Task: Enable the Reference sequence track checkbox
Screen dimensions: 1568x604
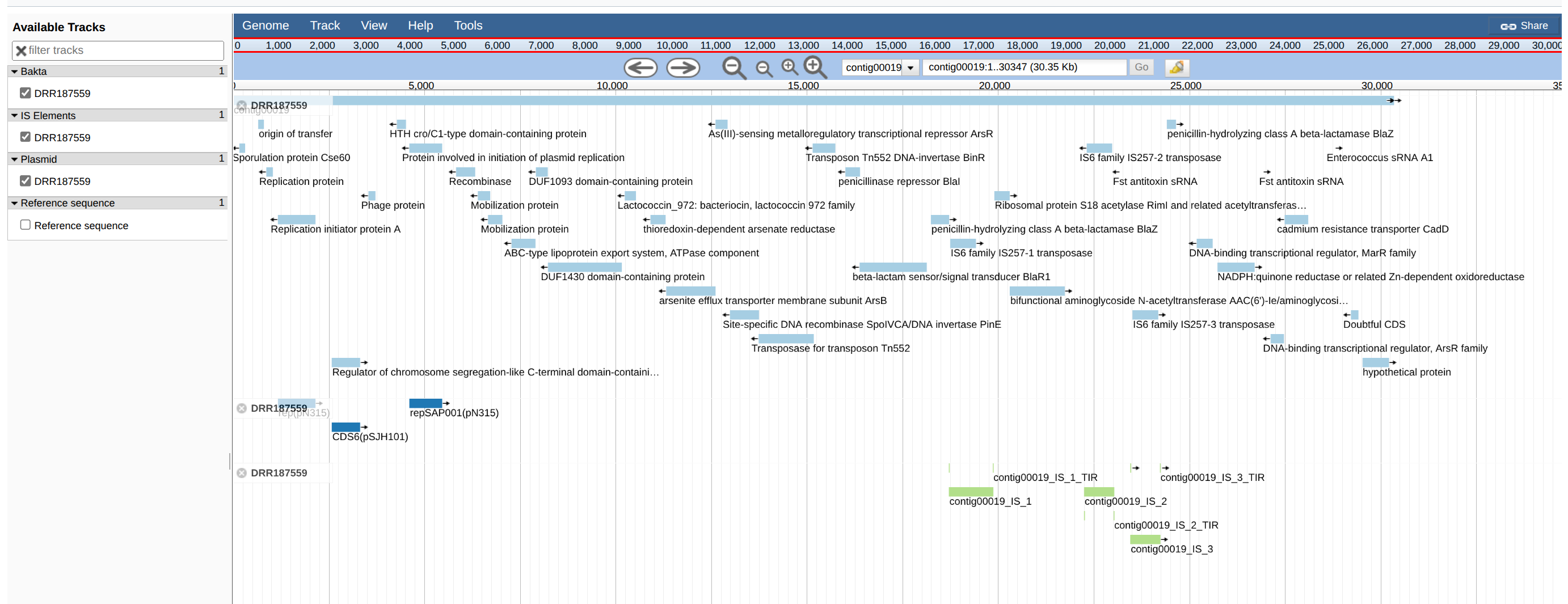Action: [x=25, y=225]
